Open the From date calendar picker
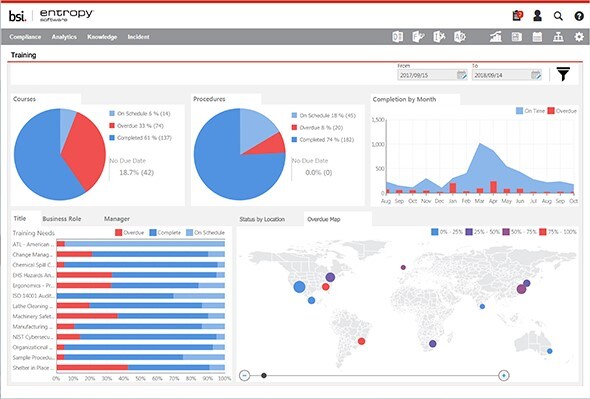The height and width of the screenshot is (399, 590). tap(462, 75)
